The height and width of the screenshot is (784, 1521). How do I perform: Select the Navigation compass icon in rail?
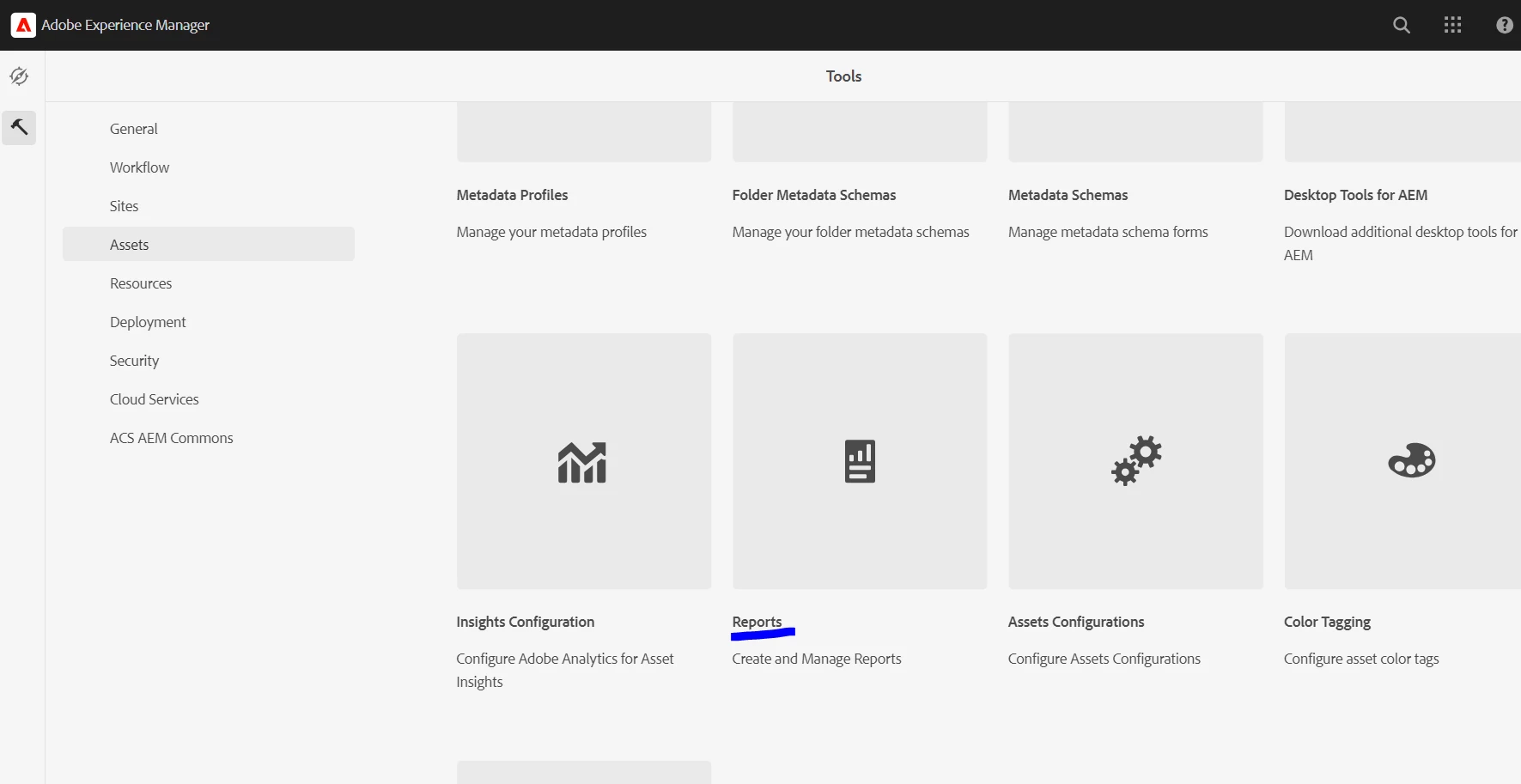[x=19, y=76]
